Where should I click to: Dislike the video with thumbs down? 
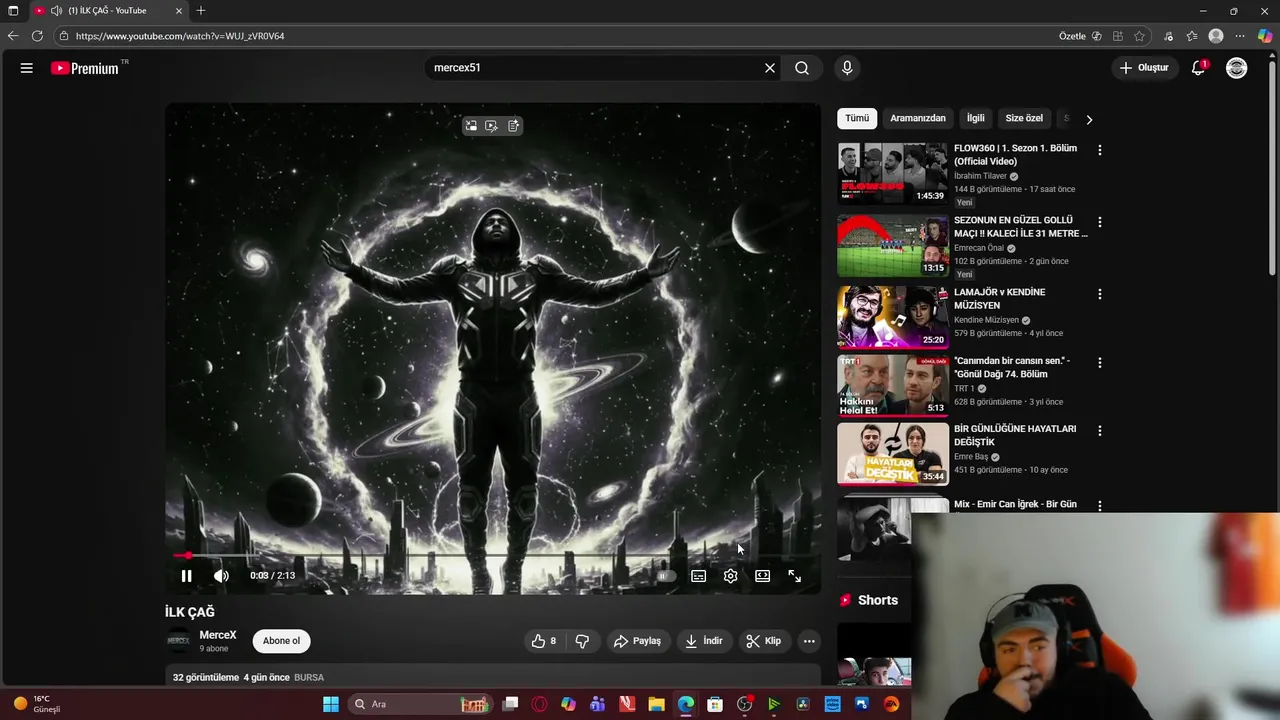click(582, 641)
